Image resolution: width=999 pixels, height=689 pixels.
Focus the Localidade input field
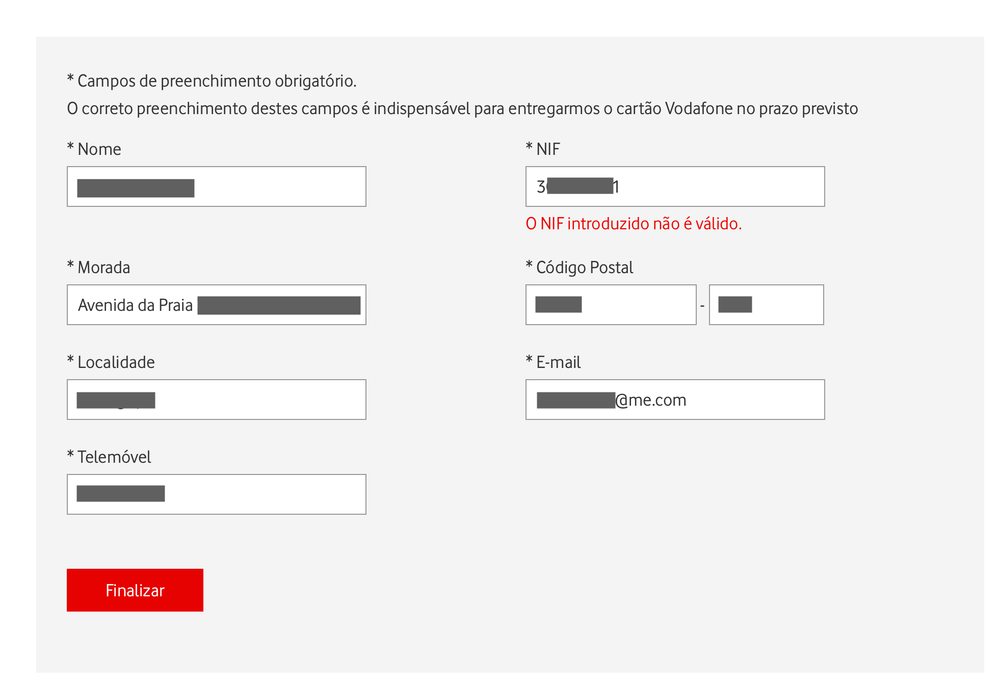tap(216, 399)
